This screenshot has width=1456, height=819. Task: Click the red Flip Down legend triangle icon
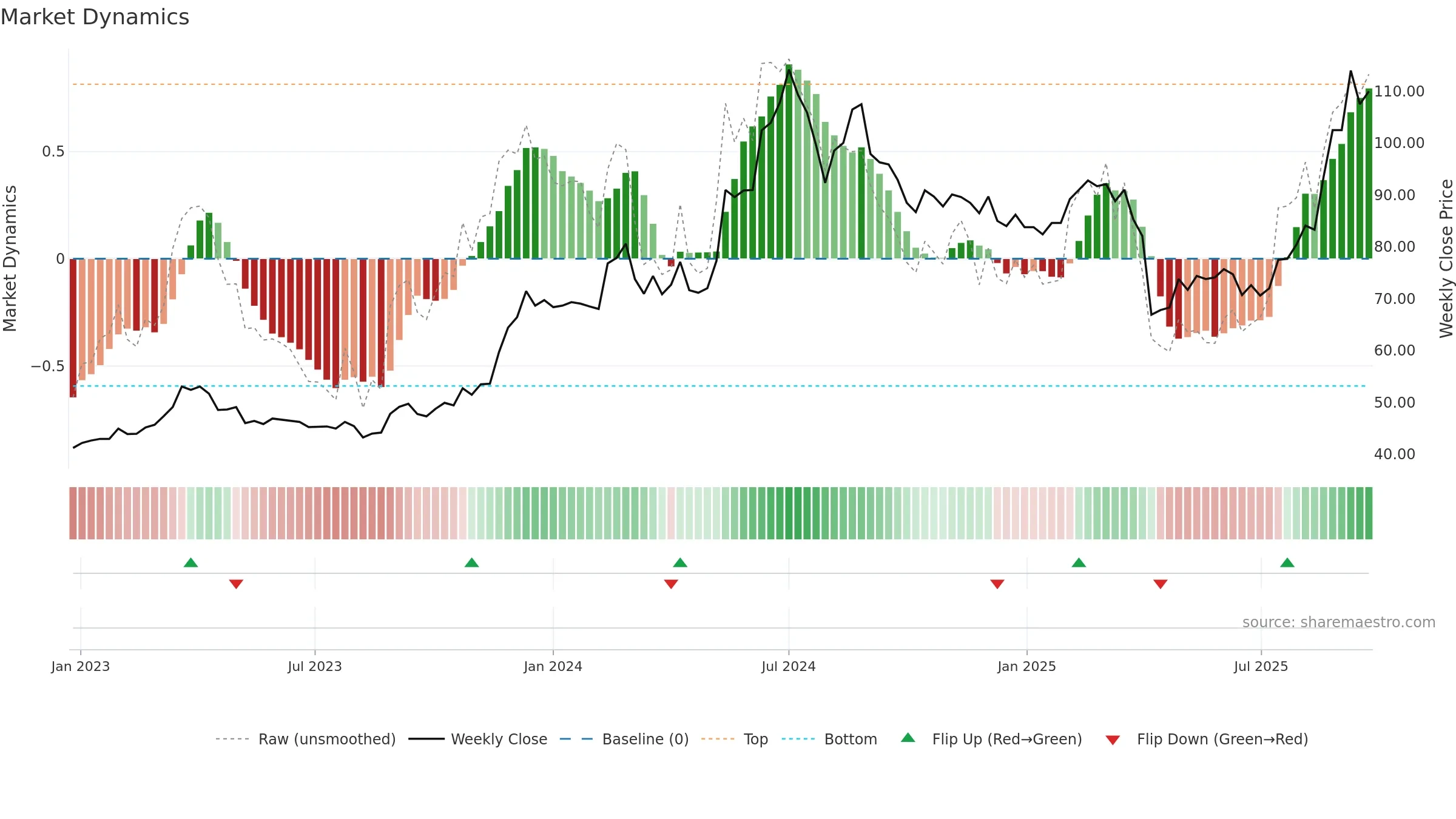[1113, 740]
